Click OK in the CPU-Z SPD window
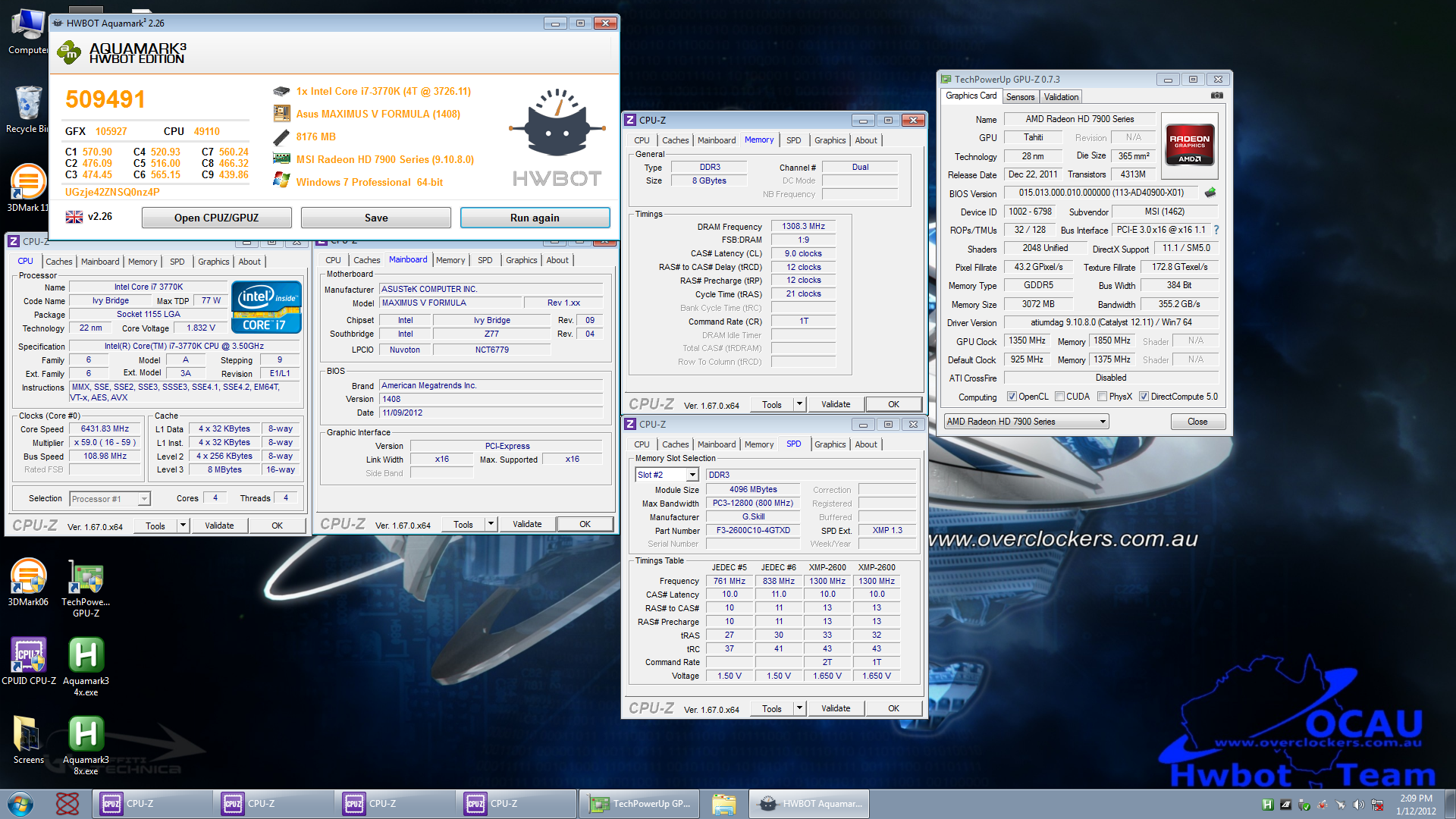This screenshot has width=1456, height=819. (893, 708)
